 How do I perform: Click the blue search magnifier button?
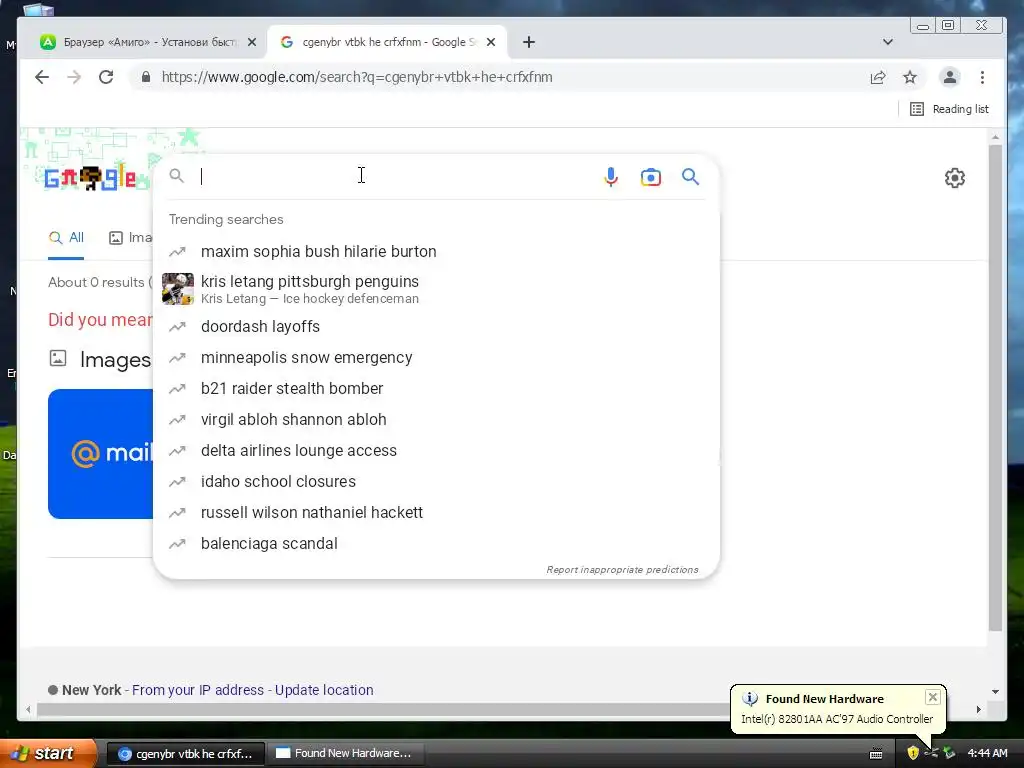690,176
